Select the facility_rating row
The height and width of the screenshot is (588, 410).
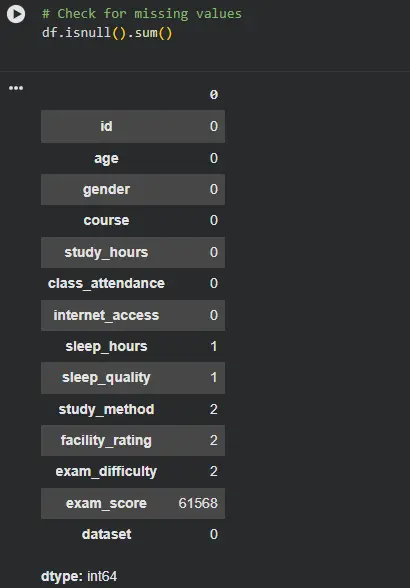tap(133, 441)
